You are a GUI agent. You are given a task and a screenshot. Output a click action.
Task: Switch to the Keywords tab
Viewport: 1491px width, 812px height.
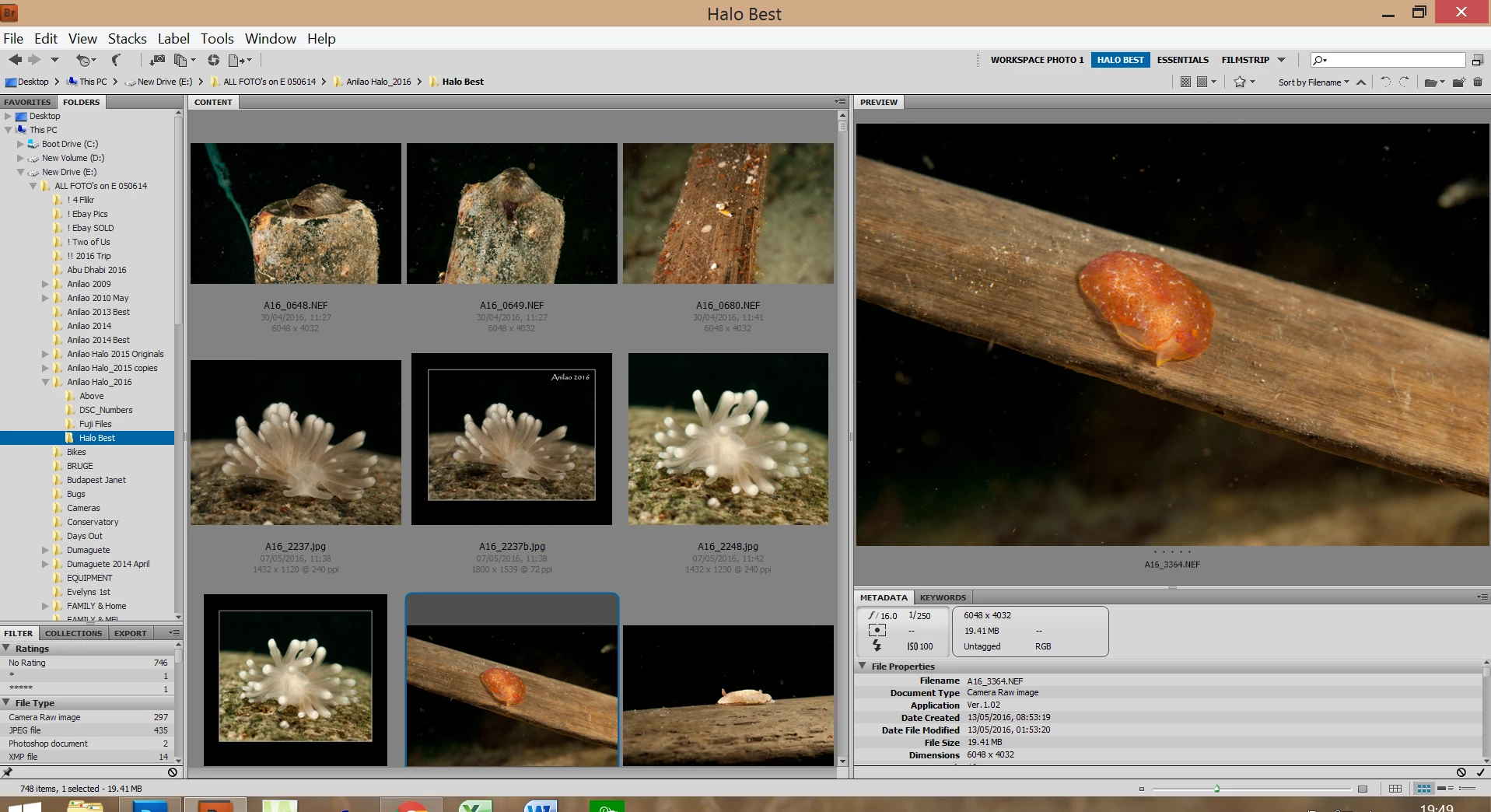(942, 597)
